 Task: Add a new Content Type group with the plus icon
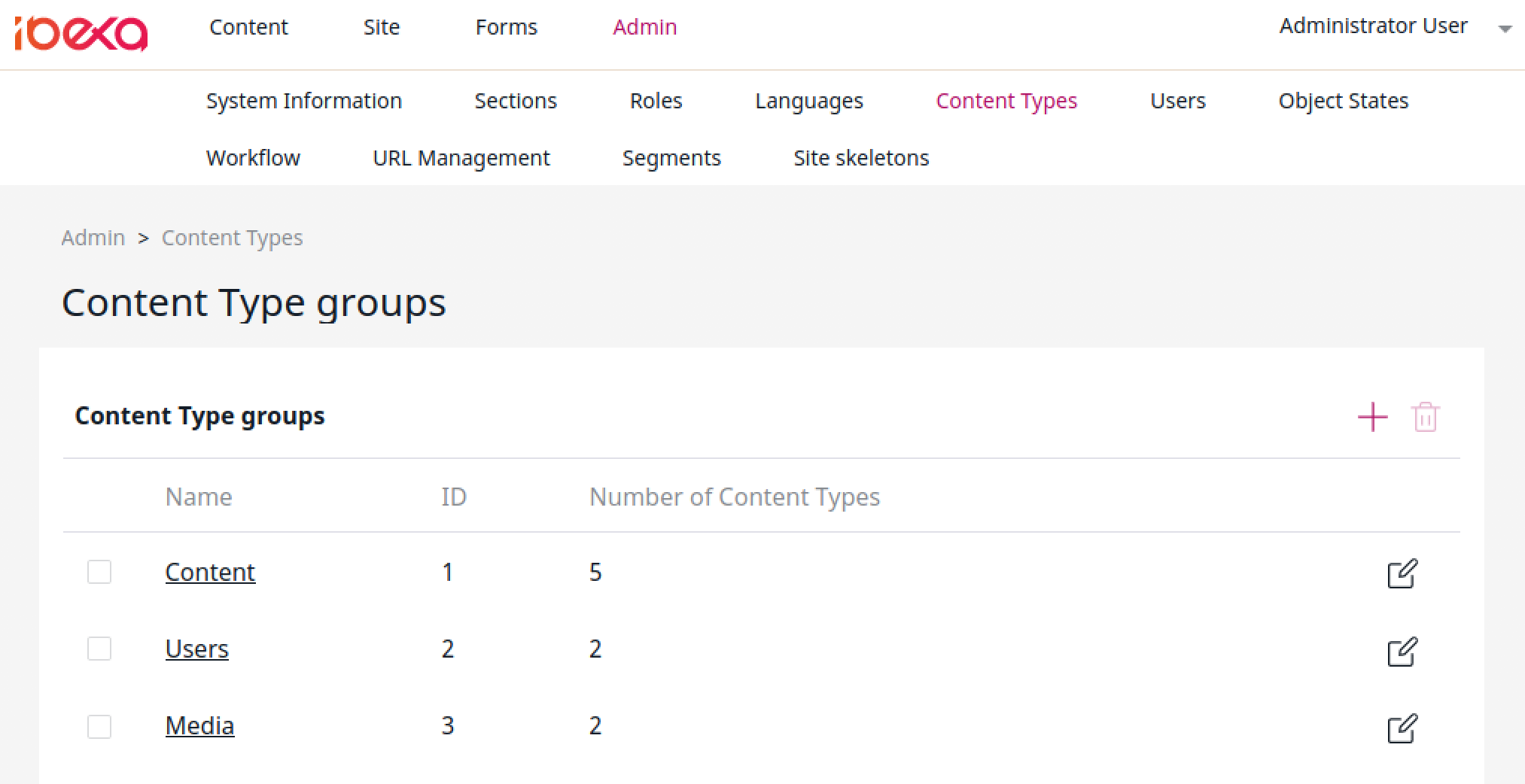click(x=1372, y=417)
